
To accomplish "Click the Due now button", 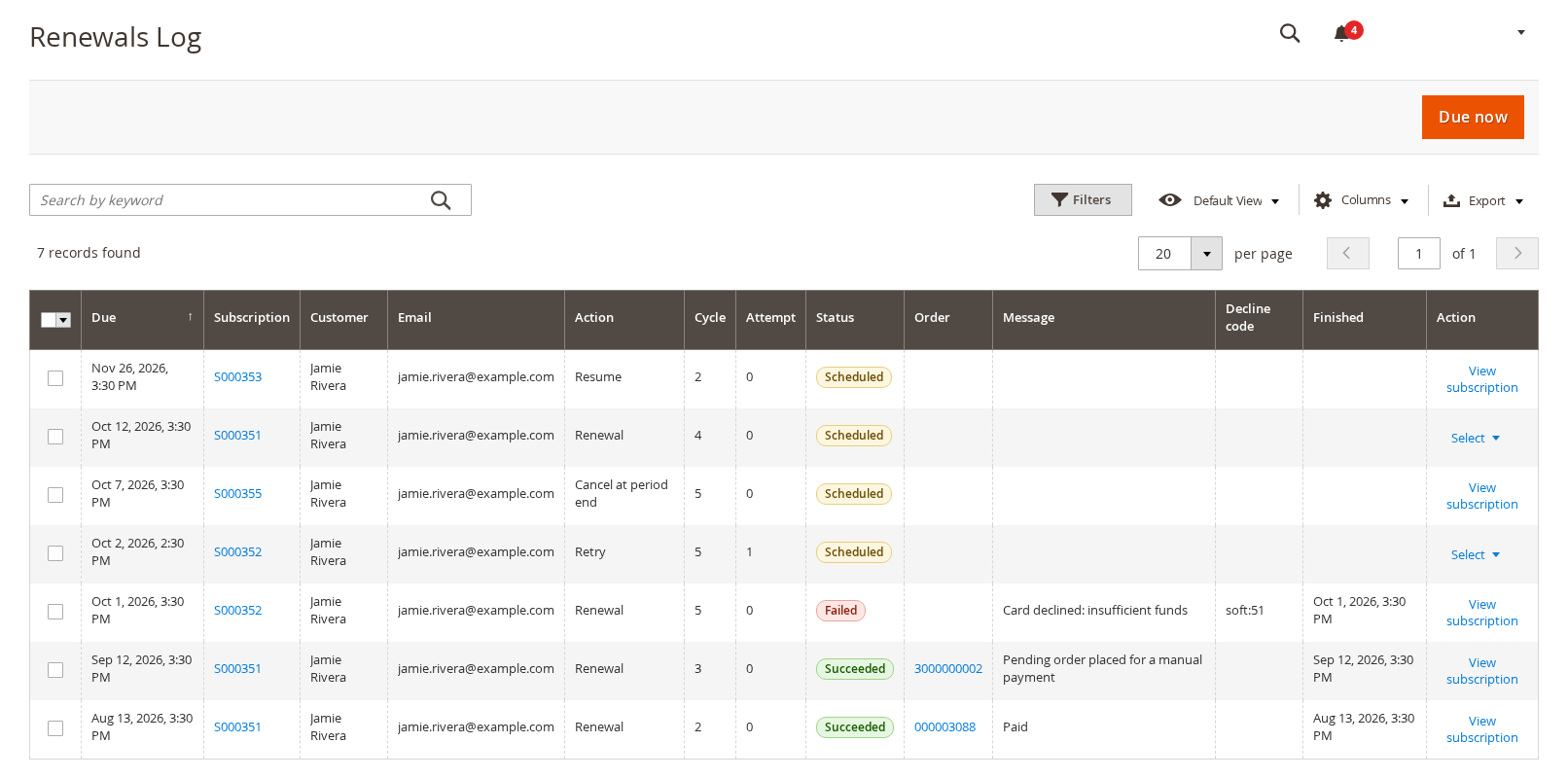I will [x=1473, y=117].
